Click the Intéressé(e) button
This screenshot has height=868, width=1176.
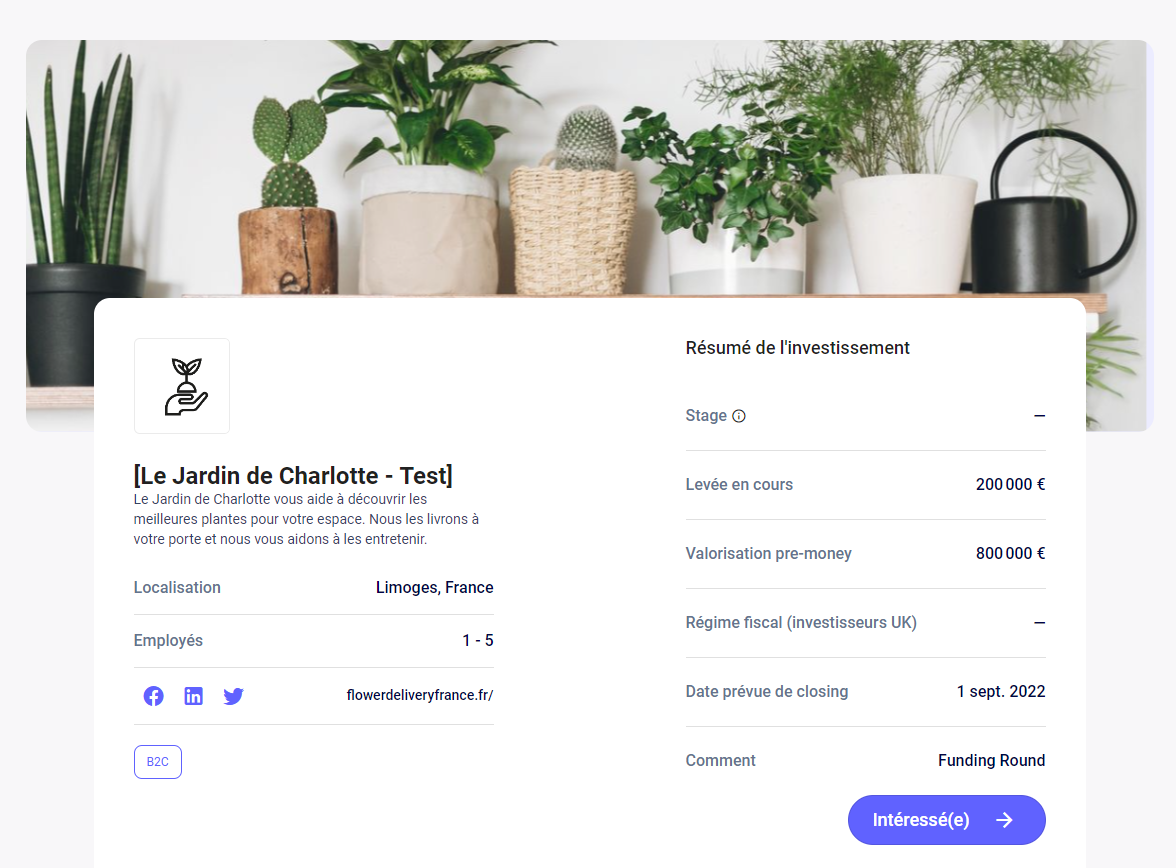pos(946,820)
